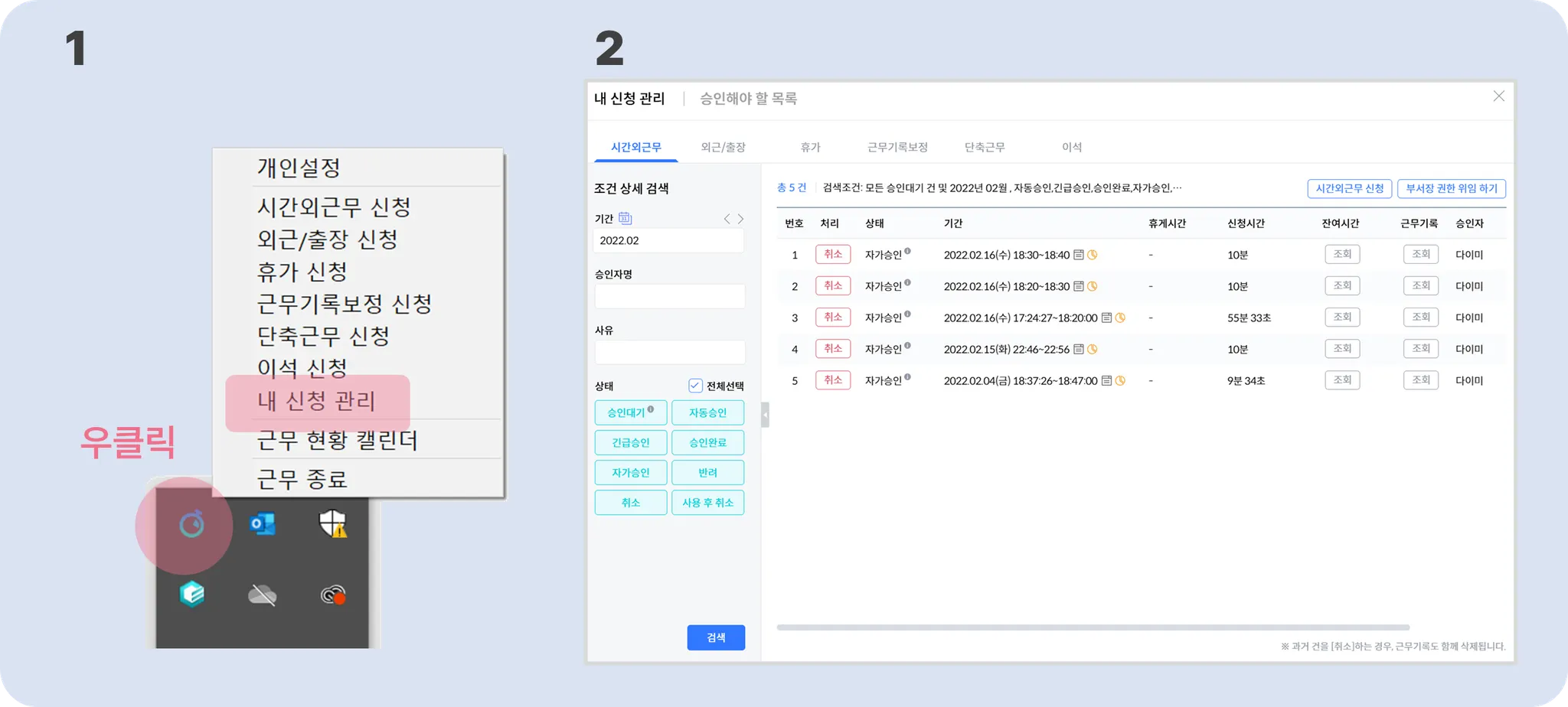Click 잔여시간 조회 button in row 3
The height and width of the screenshot is (707, 1568).
[x=1342, y=317]
